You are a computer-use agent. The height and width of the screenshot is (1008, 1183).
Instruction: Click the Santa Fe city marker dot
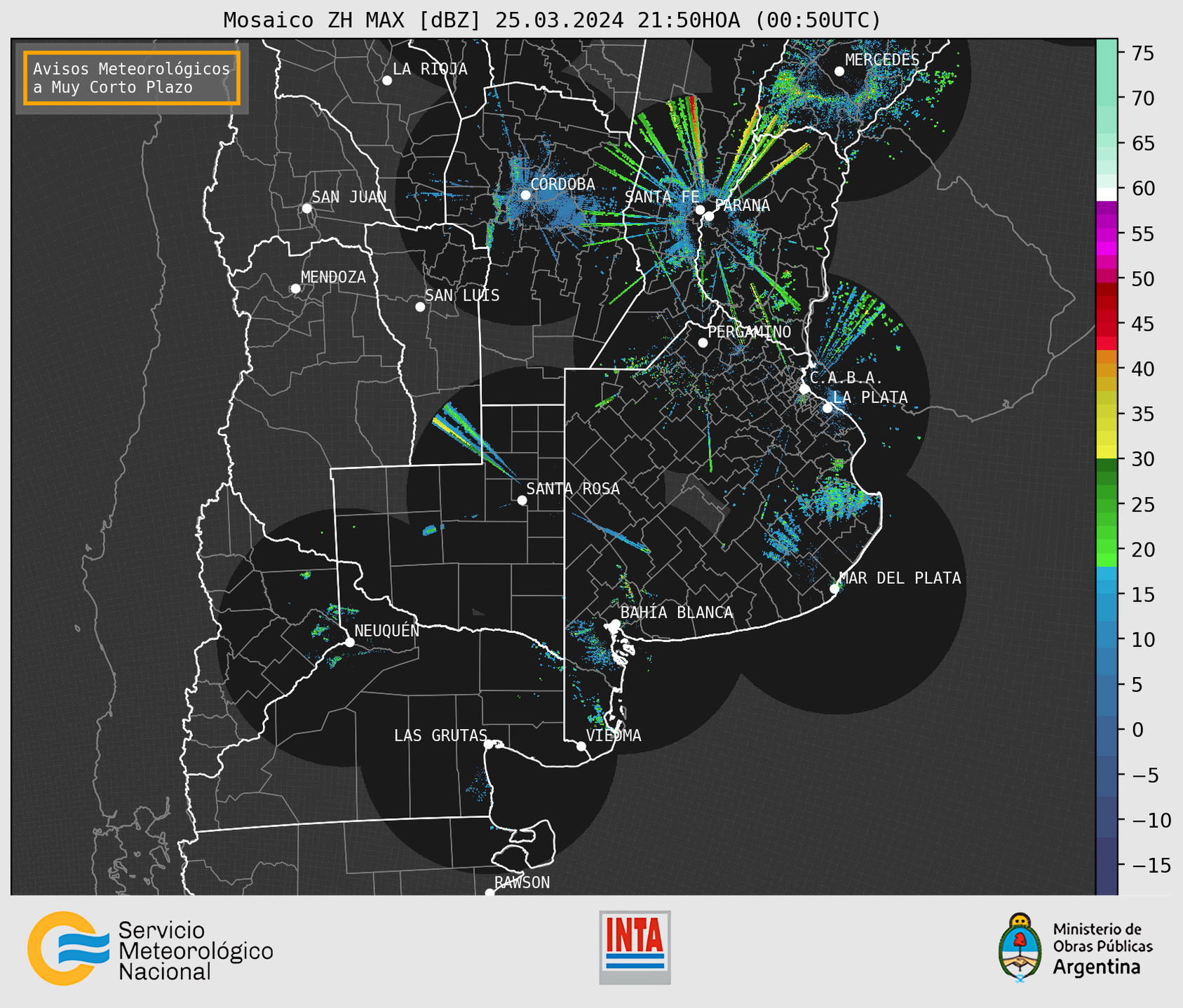(x=700, y=210)
